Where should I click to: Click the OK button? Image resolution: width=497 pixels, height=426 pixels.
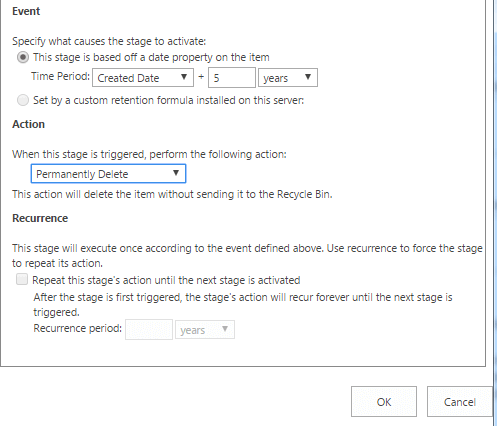[x=384, y=402]
